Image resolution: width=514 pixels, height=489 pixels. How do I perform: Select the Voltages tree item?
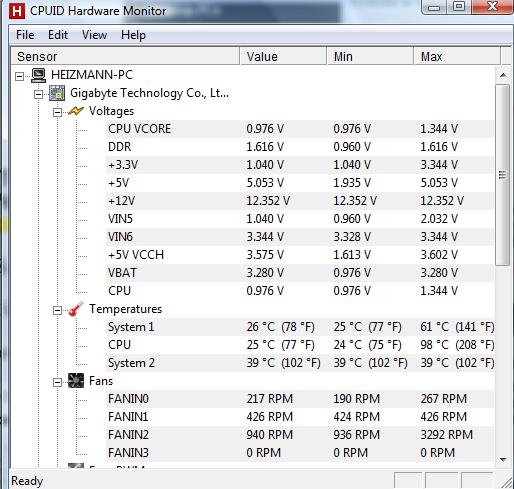click(111, 111)
